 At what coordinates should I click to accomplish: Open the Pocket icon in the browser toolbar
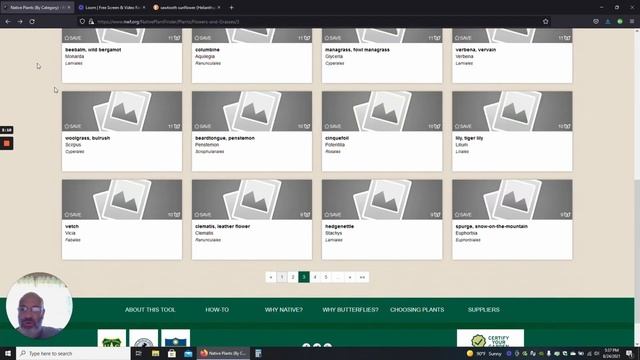pyautogui.click(x=596, y=21)
